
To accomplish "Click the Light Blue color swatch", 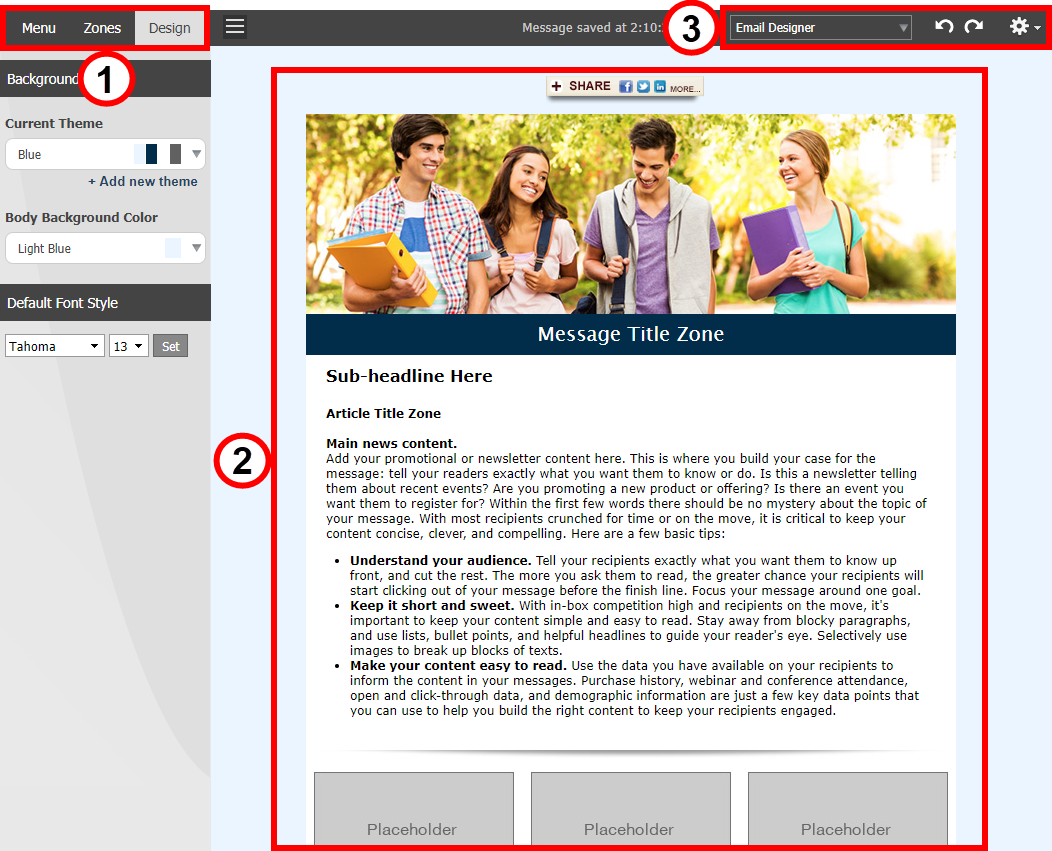I will coord(173,248).
